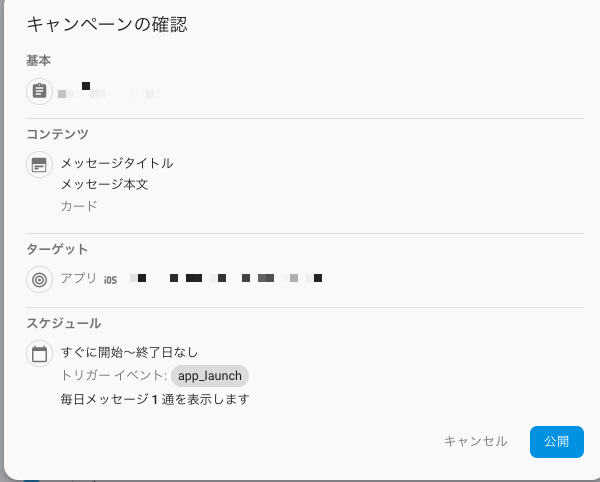The width and height of the screenshot is (600, 482).
Task: Click the app_launch trigger event chip
Action: point(210,376)
